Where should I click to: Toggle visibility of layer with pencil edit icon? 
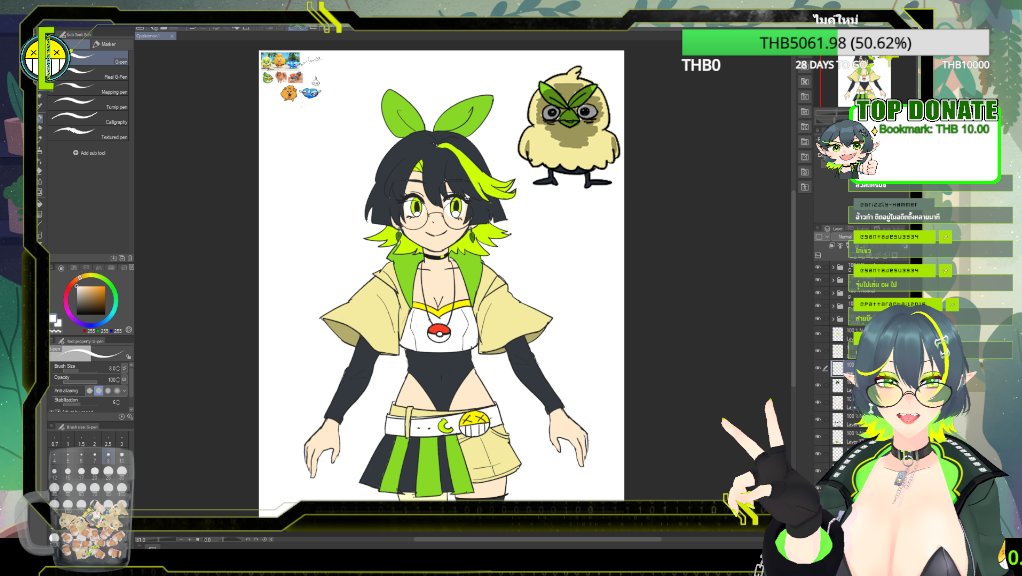click(x=819, y=368)
